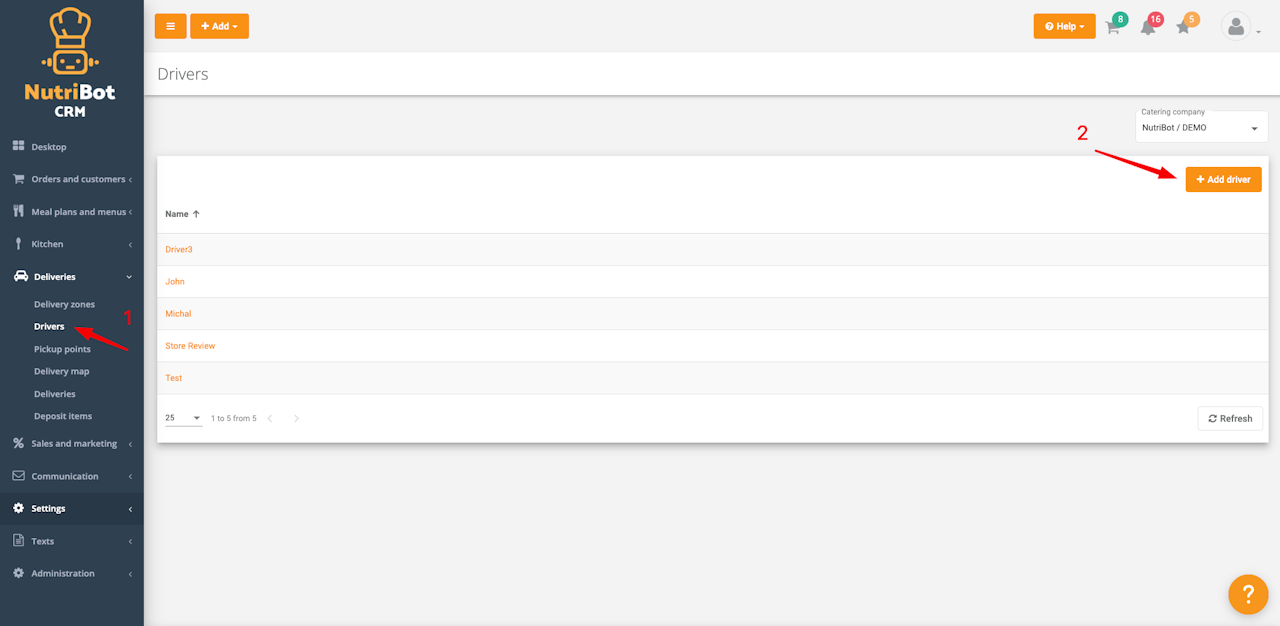The image size is (1280, 626).
Task: Select Pickup points menu item
Action: (x=62, y=349)
